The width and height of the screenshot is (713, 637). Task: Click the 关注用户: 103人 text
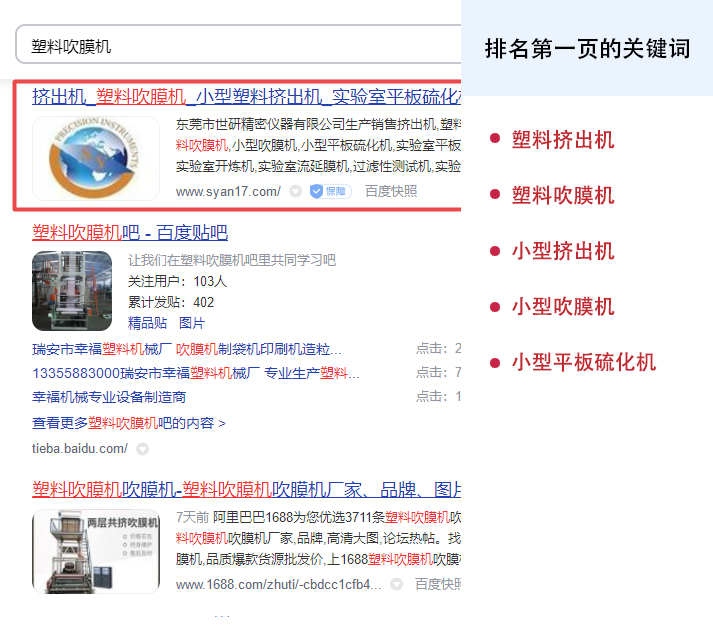click(x=177, y=281)
